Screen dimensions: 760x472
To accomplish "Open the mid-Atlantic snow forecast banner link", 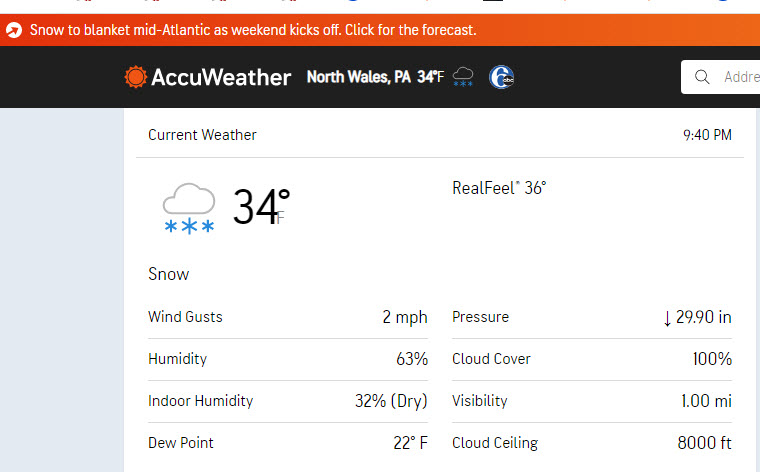I will (x=253, y=30).
